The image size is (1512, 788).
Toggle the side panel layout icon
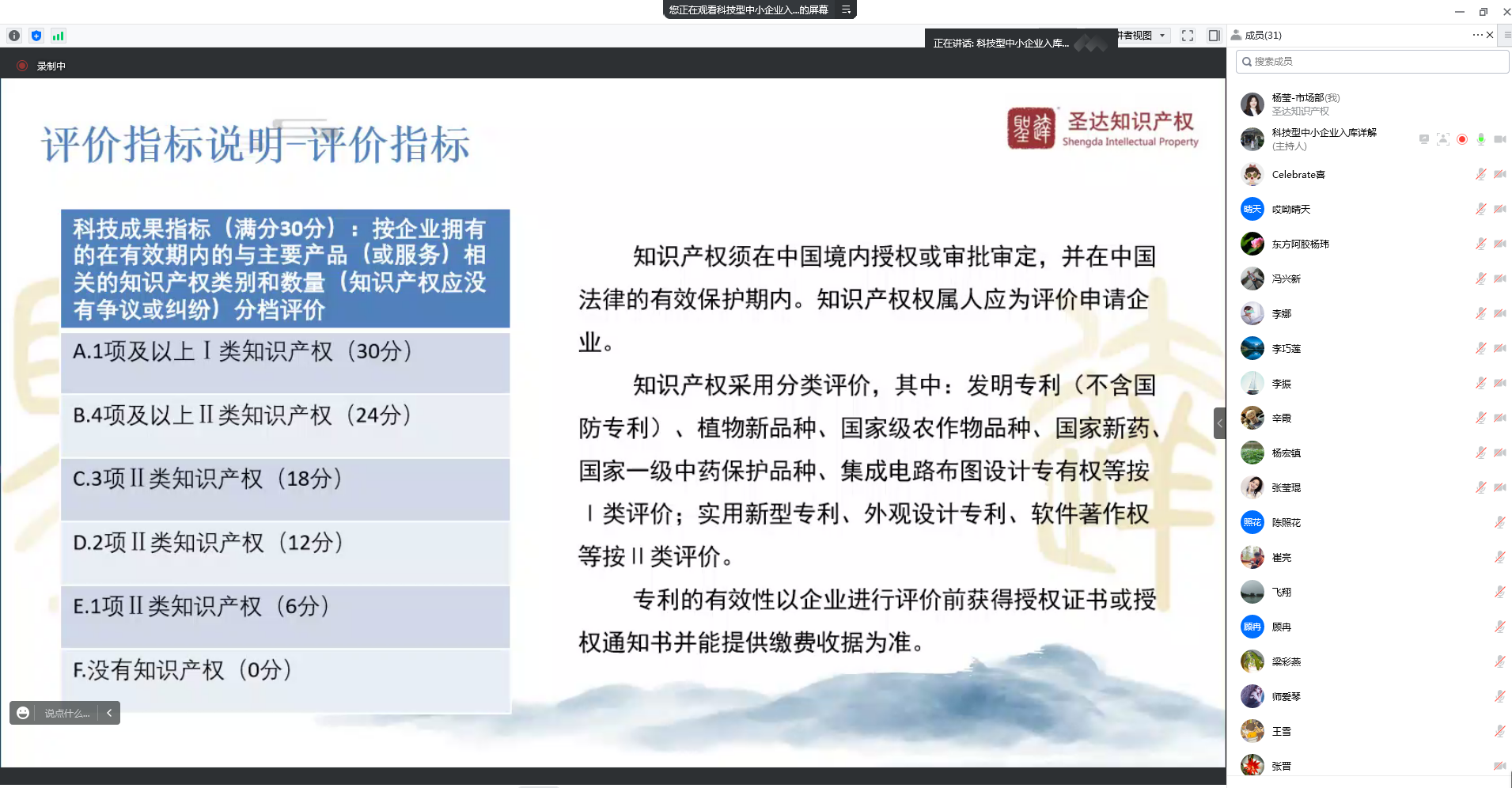1214,36
